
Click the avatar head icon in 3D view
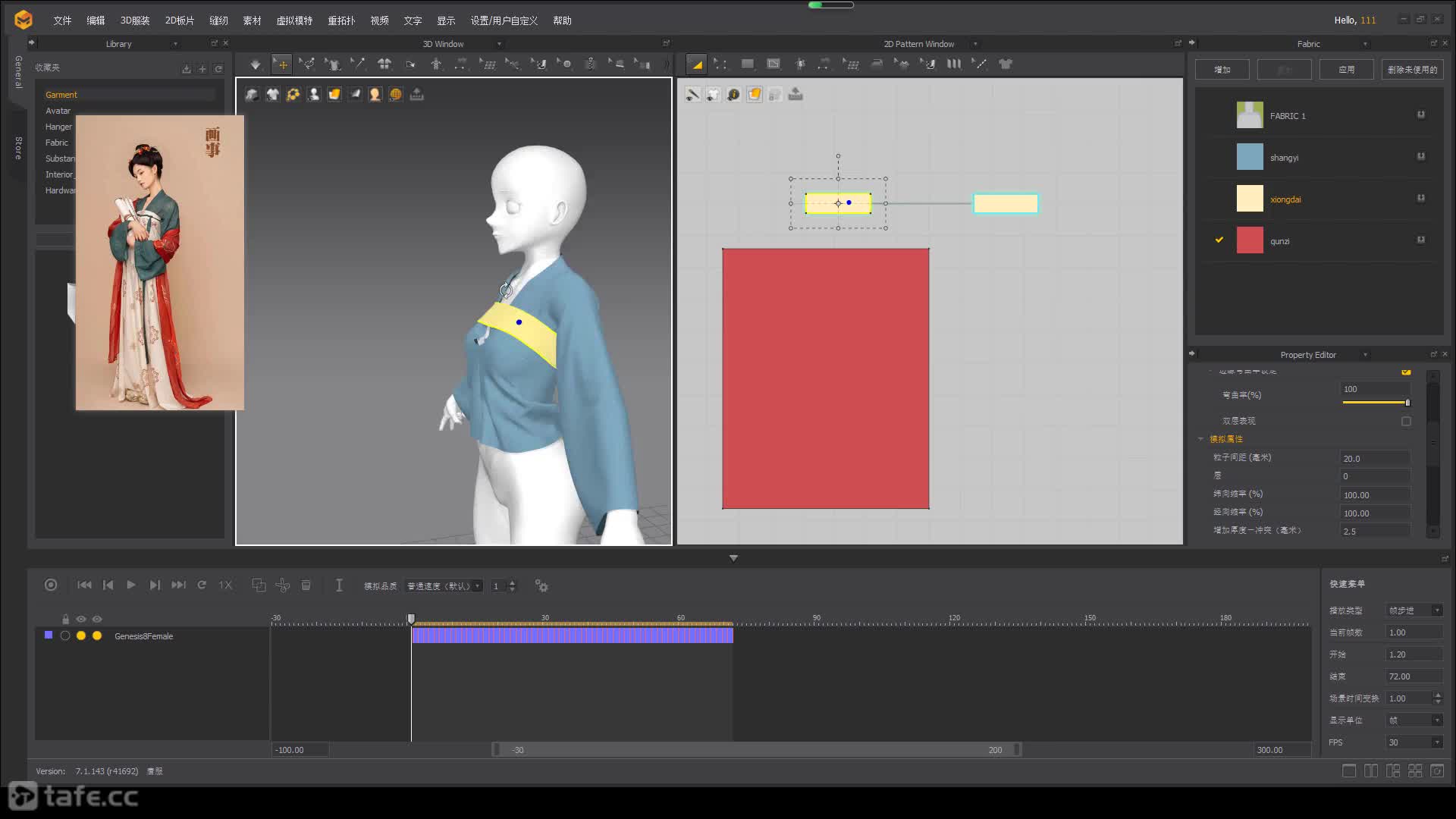pyautogui.click(x=375, y=94)
